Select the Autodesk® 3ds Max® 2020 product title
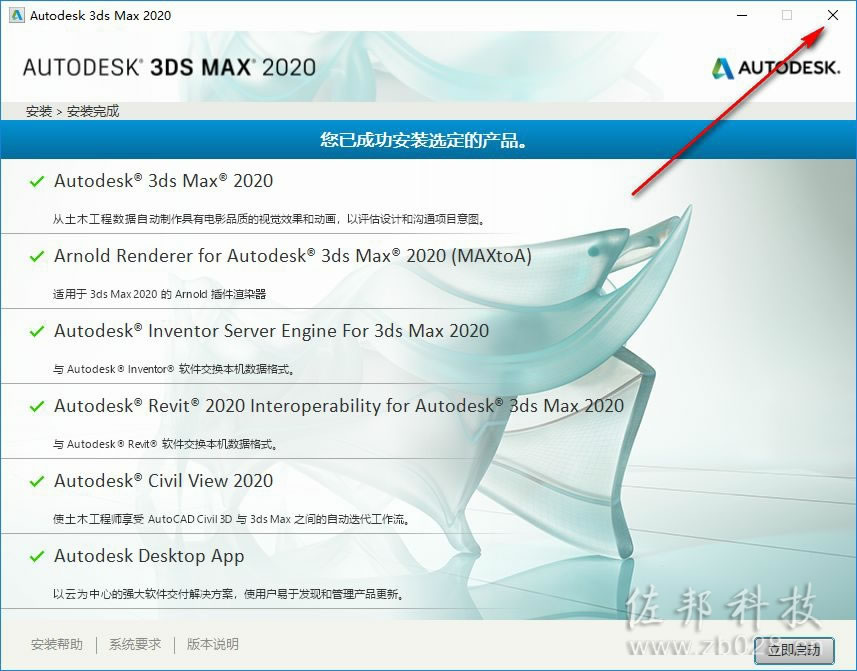Viewport: 857px width, 671px height. 163,181
